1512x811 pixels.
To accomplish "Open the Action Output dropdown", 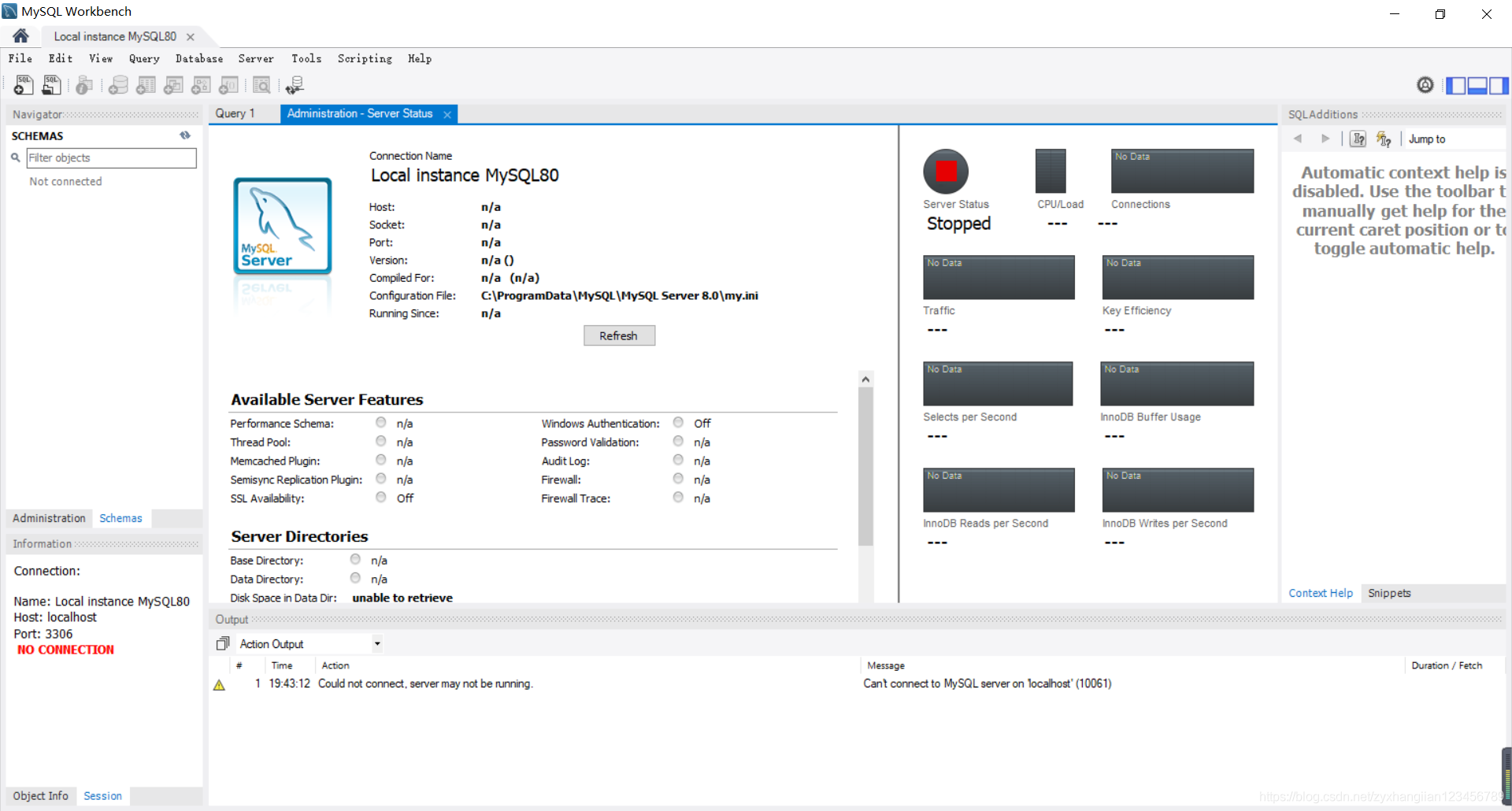I will 377,644.
